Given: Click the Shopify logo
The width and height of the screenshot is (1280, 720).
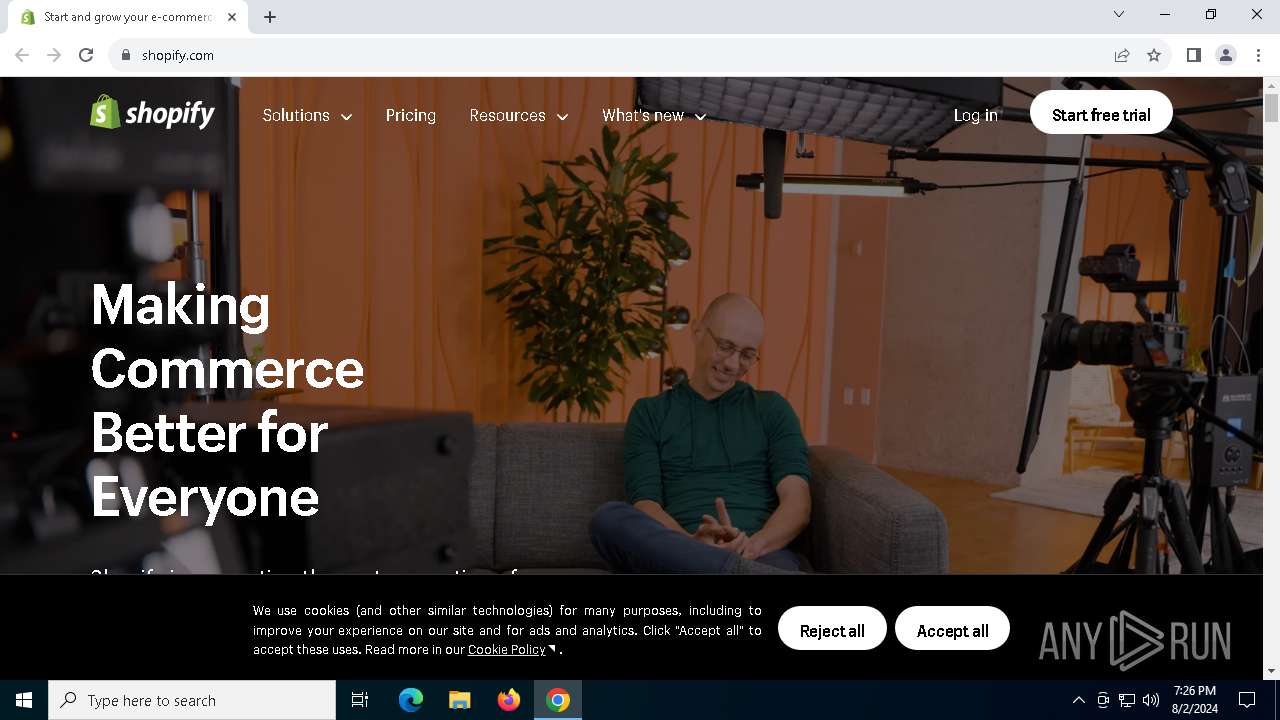Looking at the screenshot, I should [152, 114].
